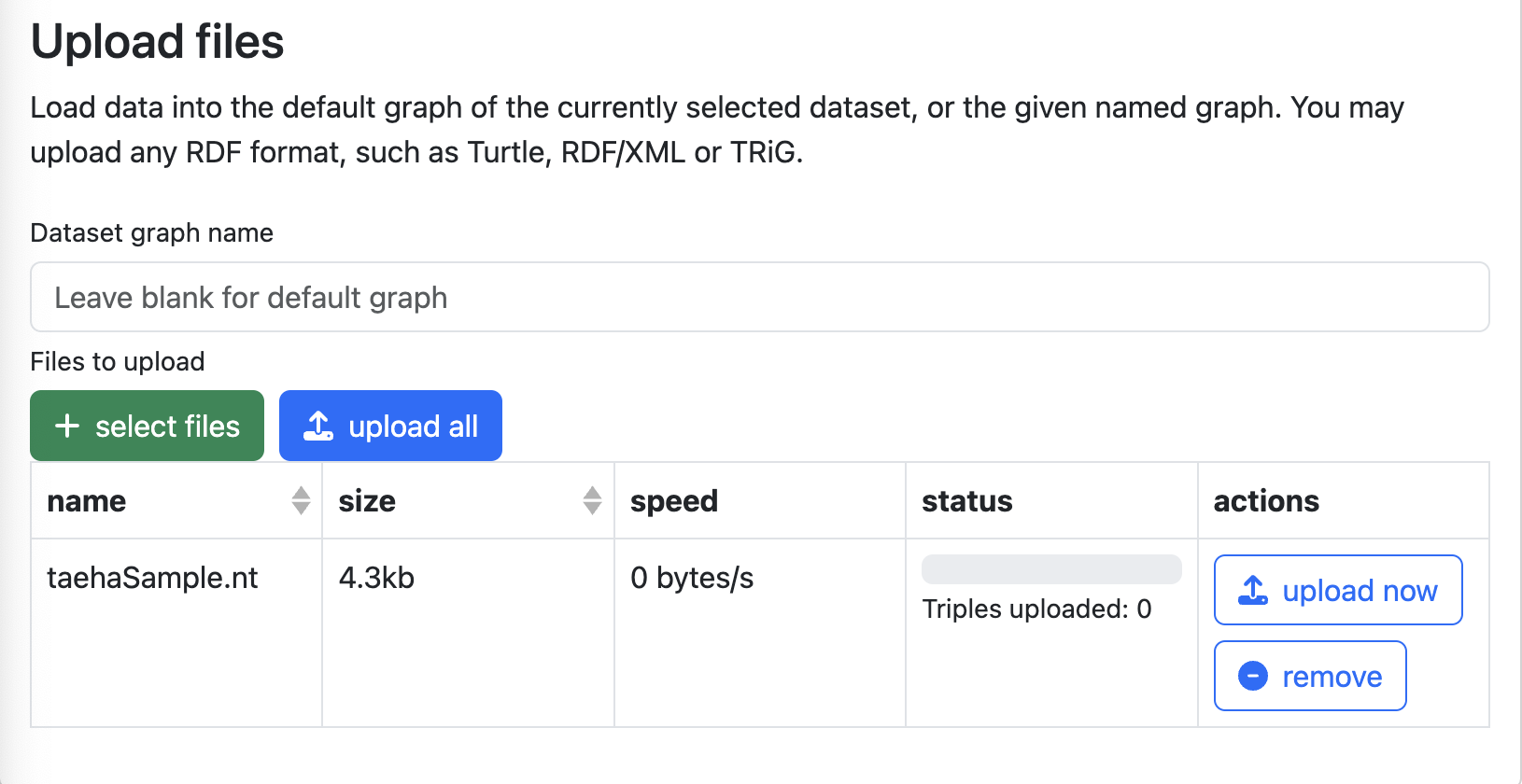Image resolution: width=1522 pixels, height=784 pixels.
Task: Click the upload progress bar for taehaSample.nt
Action: 1051,569
